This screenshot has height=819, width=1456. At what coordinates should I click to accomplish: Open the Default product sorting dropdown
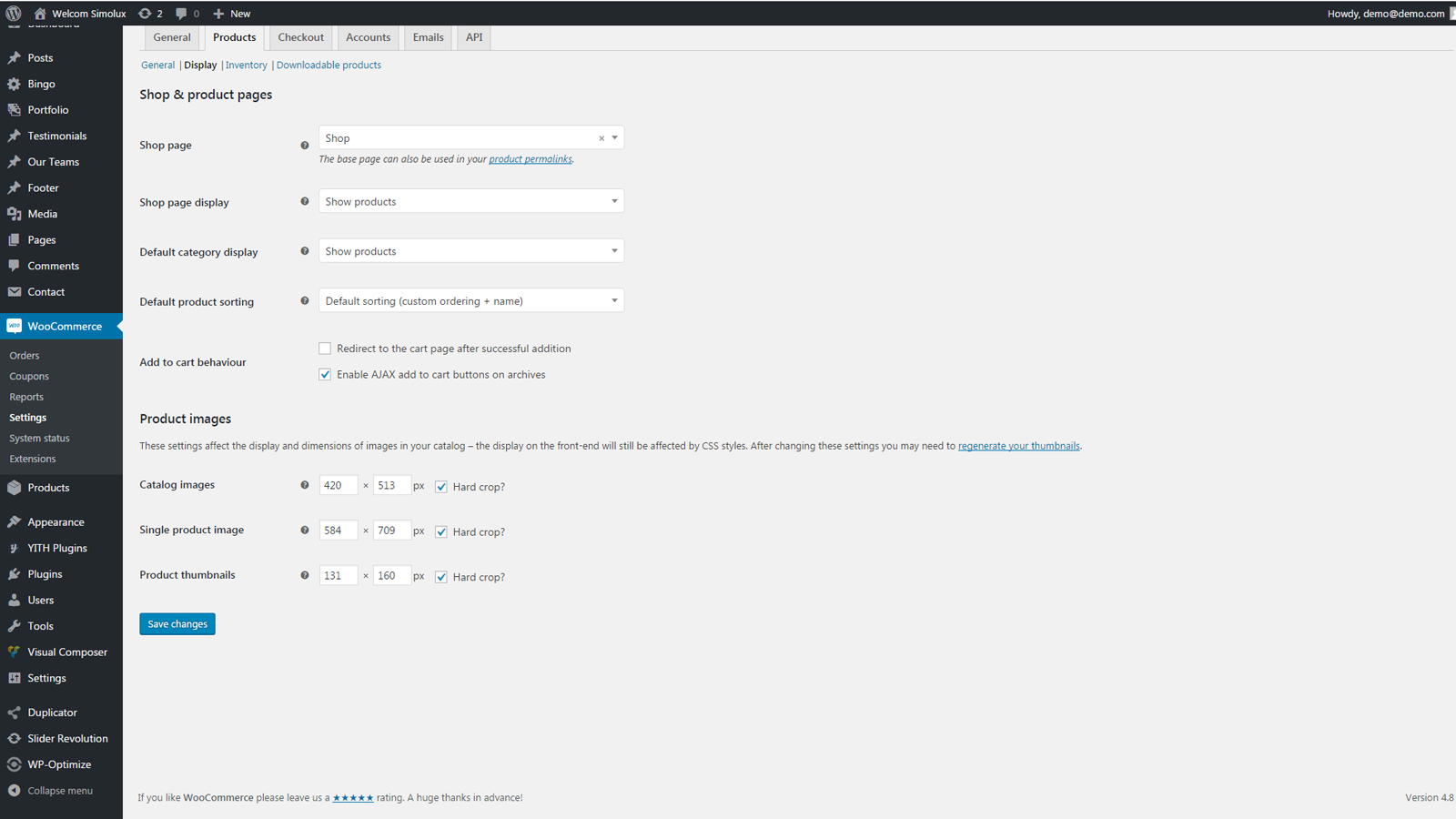pos(471,300)
